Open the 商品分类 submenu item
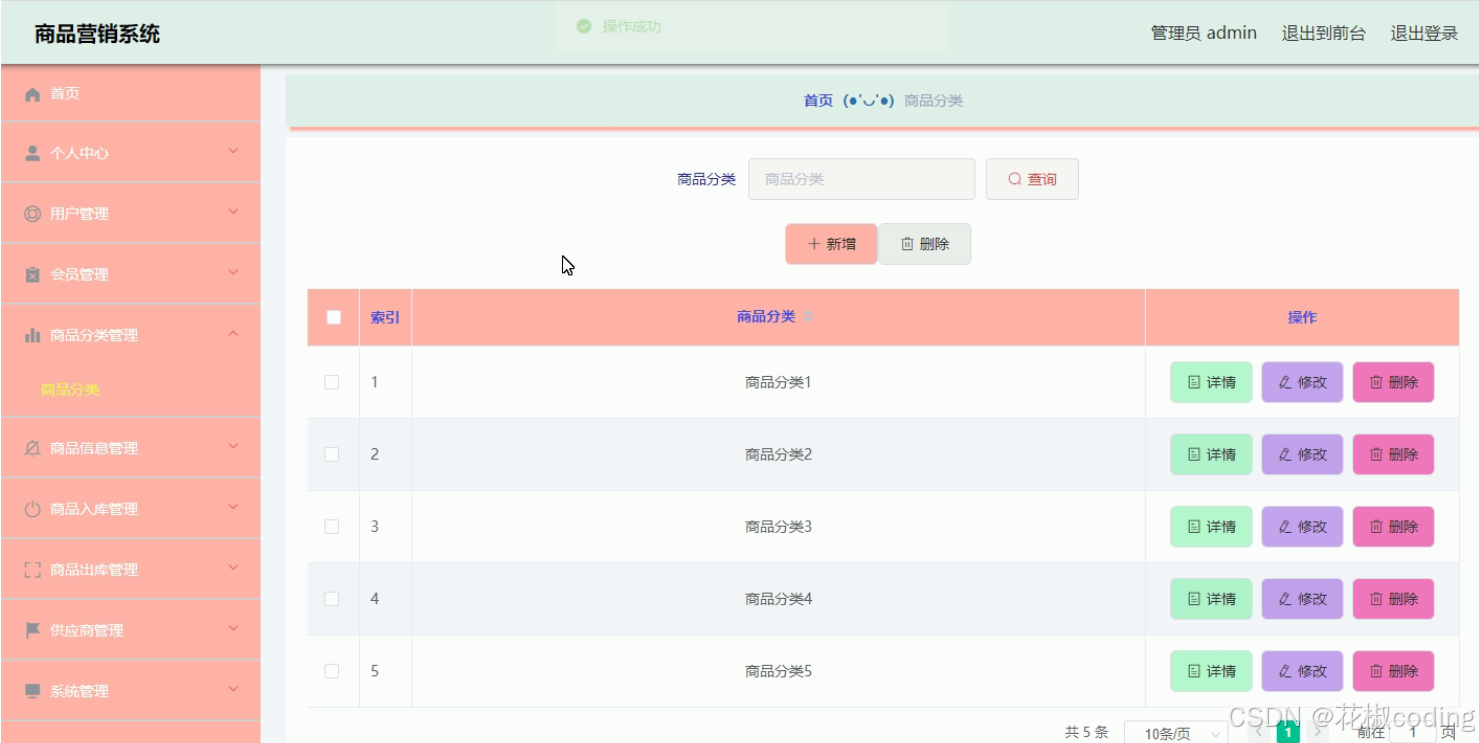The image size is (1479, 743). click(x=70, y=390)
